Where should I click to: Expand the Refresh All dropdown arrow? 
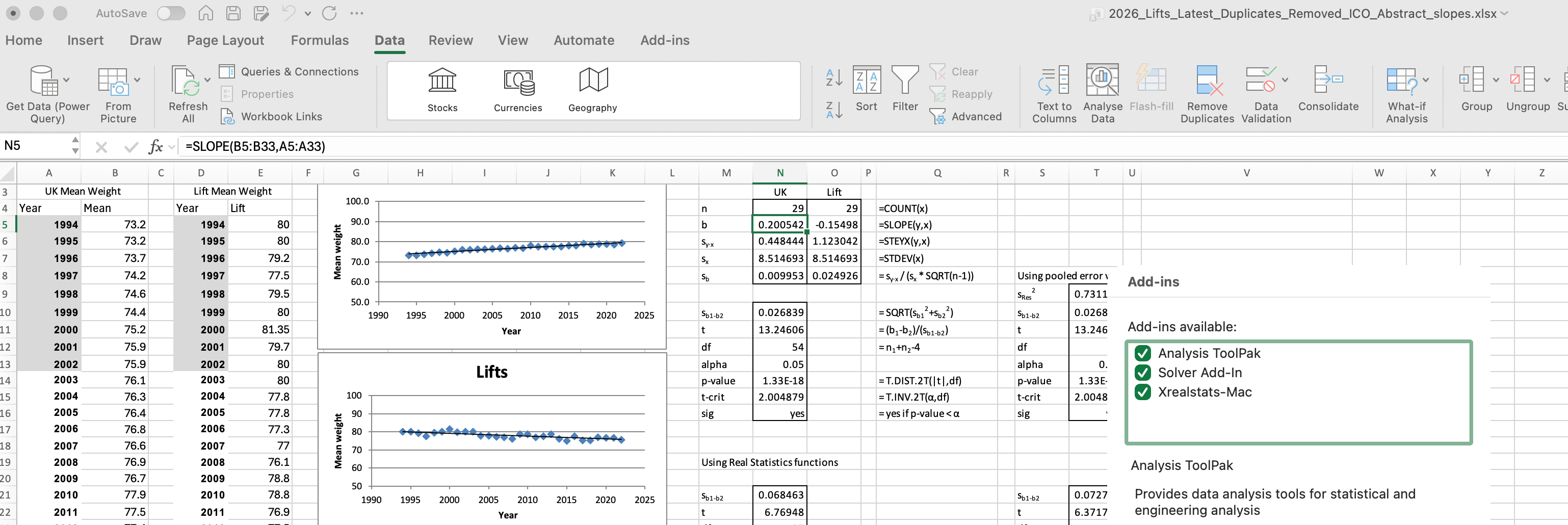(207, 80)
